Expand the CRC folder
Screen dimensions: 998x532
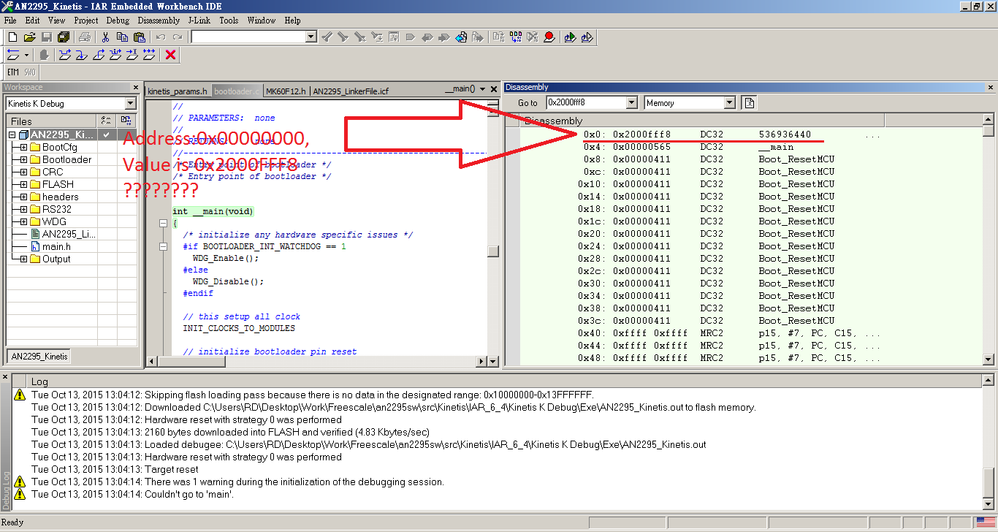[24, 172]
